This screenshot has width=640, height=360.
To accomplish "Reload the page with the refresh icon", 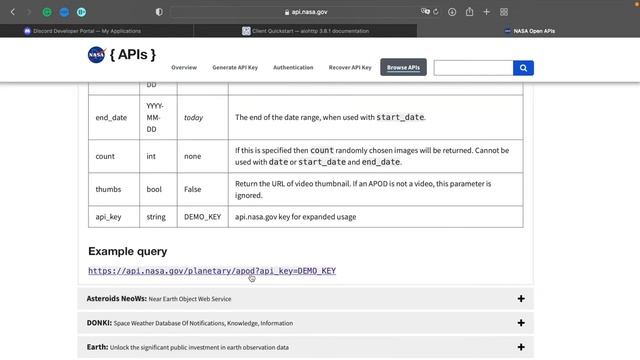I will [436, 12].
